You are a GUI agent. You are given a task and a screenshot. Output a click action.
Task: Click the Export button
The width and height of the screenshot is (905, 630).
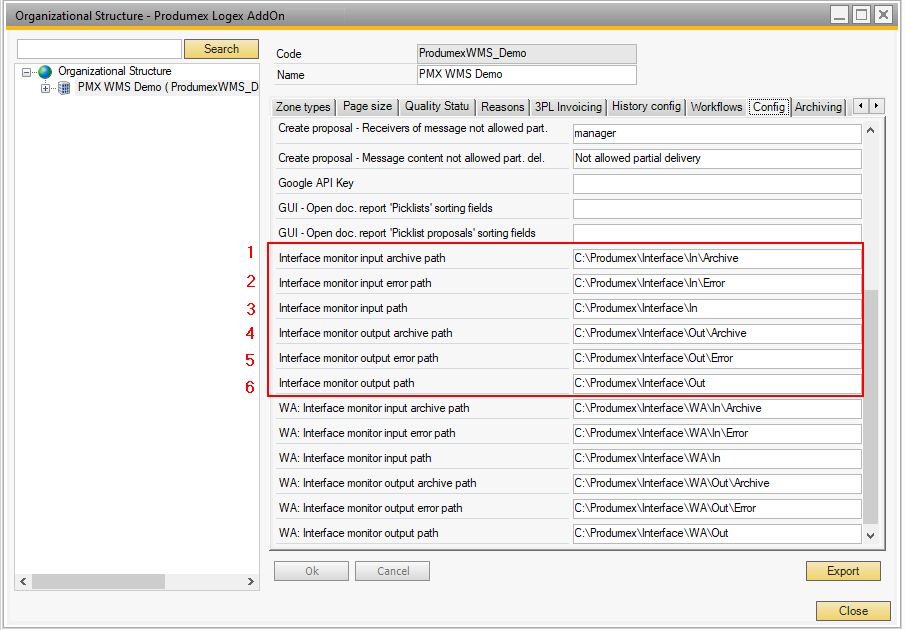pos(842,571)
